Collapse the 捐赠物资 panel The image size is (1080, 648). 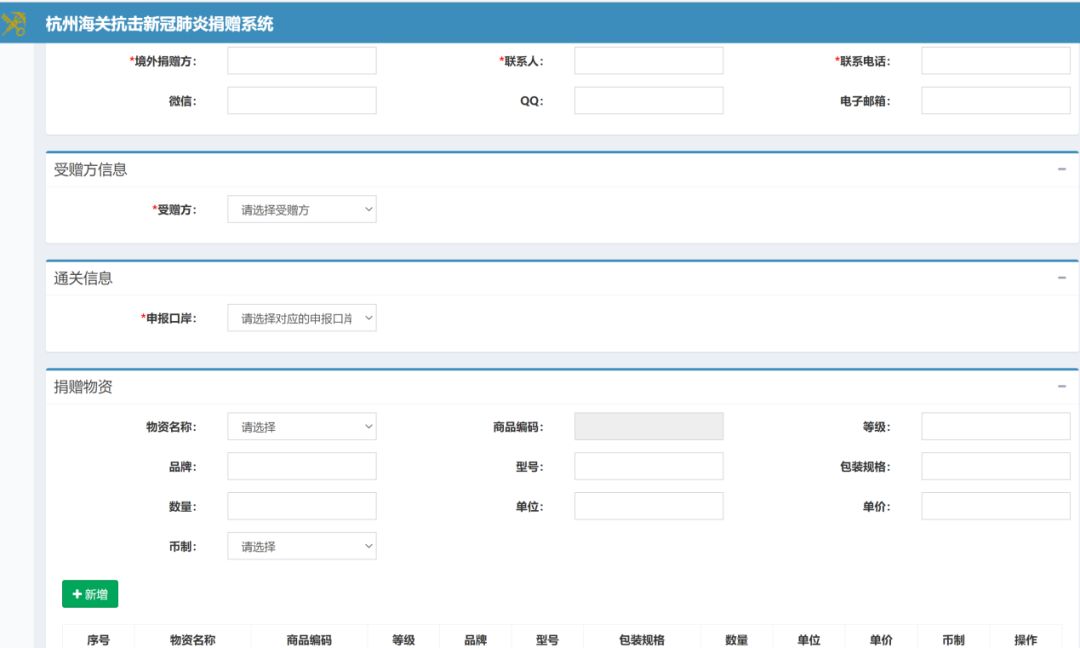pos(1061,387)
